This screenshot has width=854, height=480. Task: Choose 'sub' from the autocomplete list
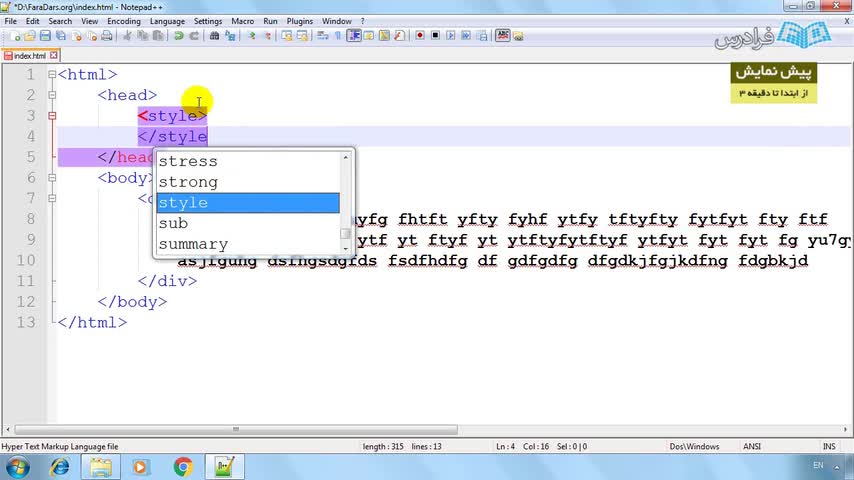[248, 223]
